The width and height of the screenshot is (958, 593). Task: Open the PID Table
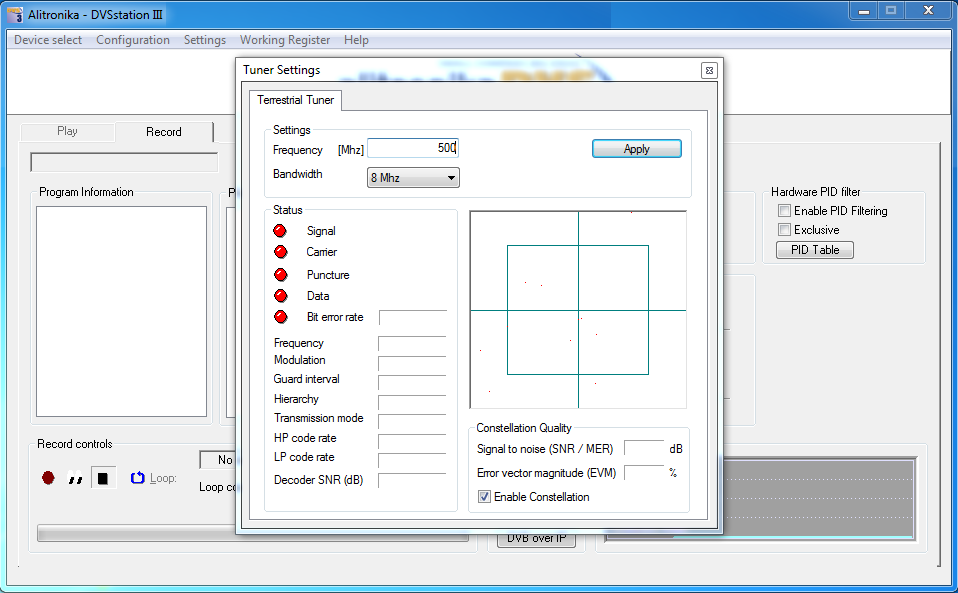pyautogui.click(x=815, y=250)
